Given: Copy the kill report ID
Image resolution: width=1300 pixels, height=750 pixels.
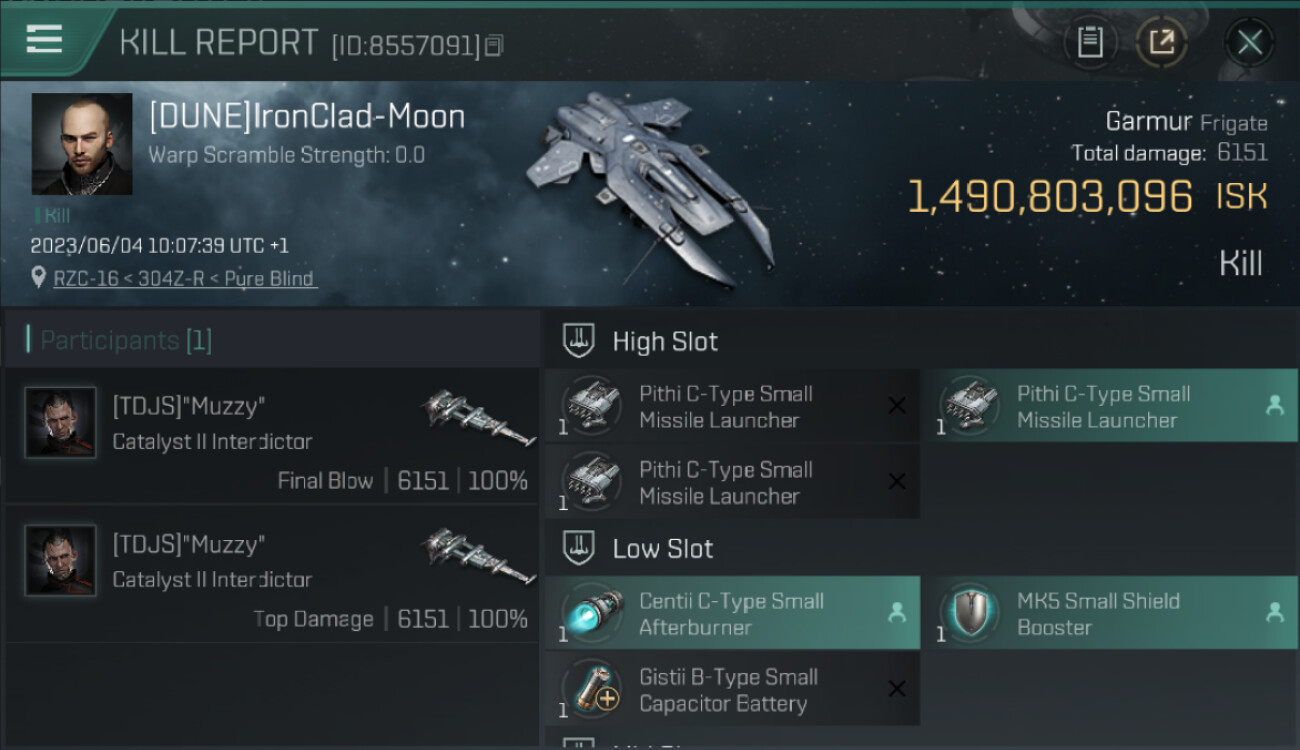Looking at the screenshot, I should pyautogui.click(x=494, y=45).
